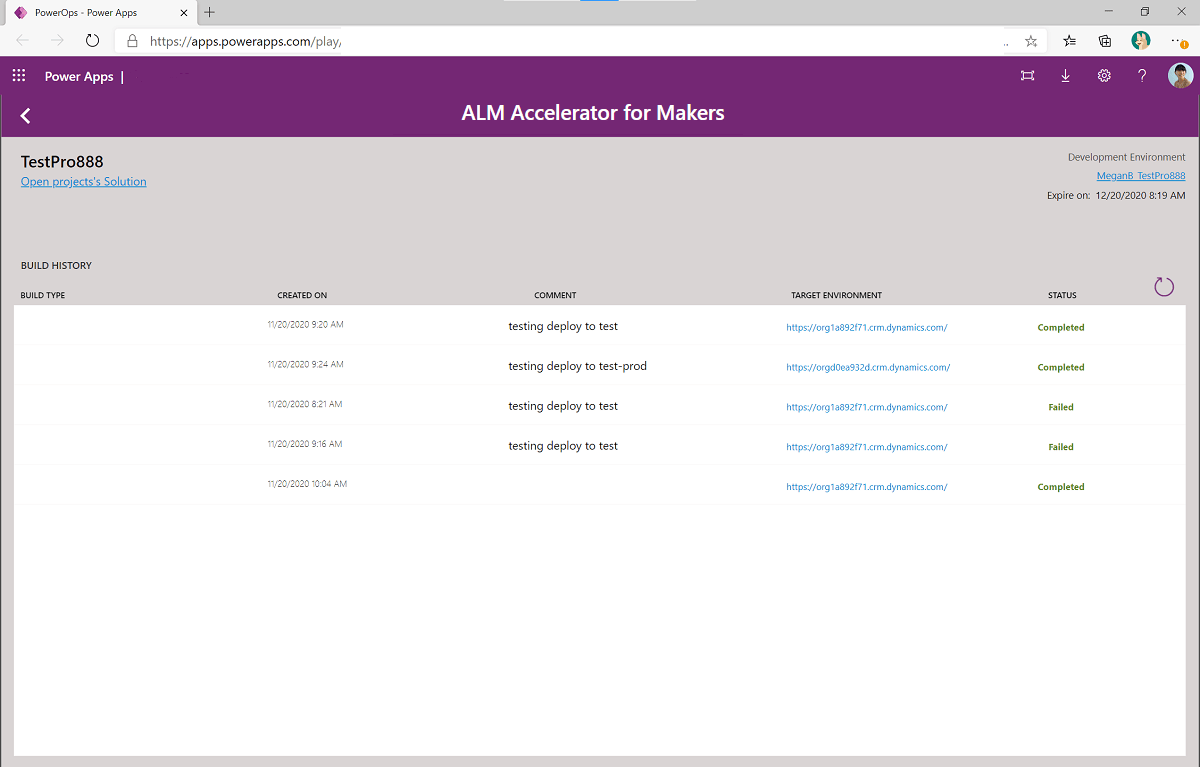
Task: Open the MeganB_TestPro888 environment link
Action: 1140,175
